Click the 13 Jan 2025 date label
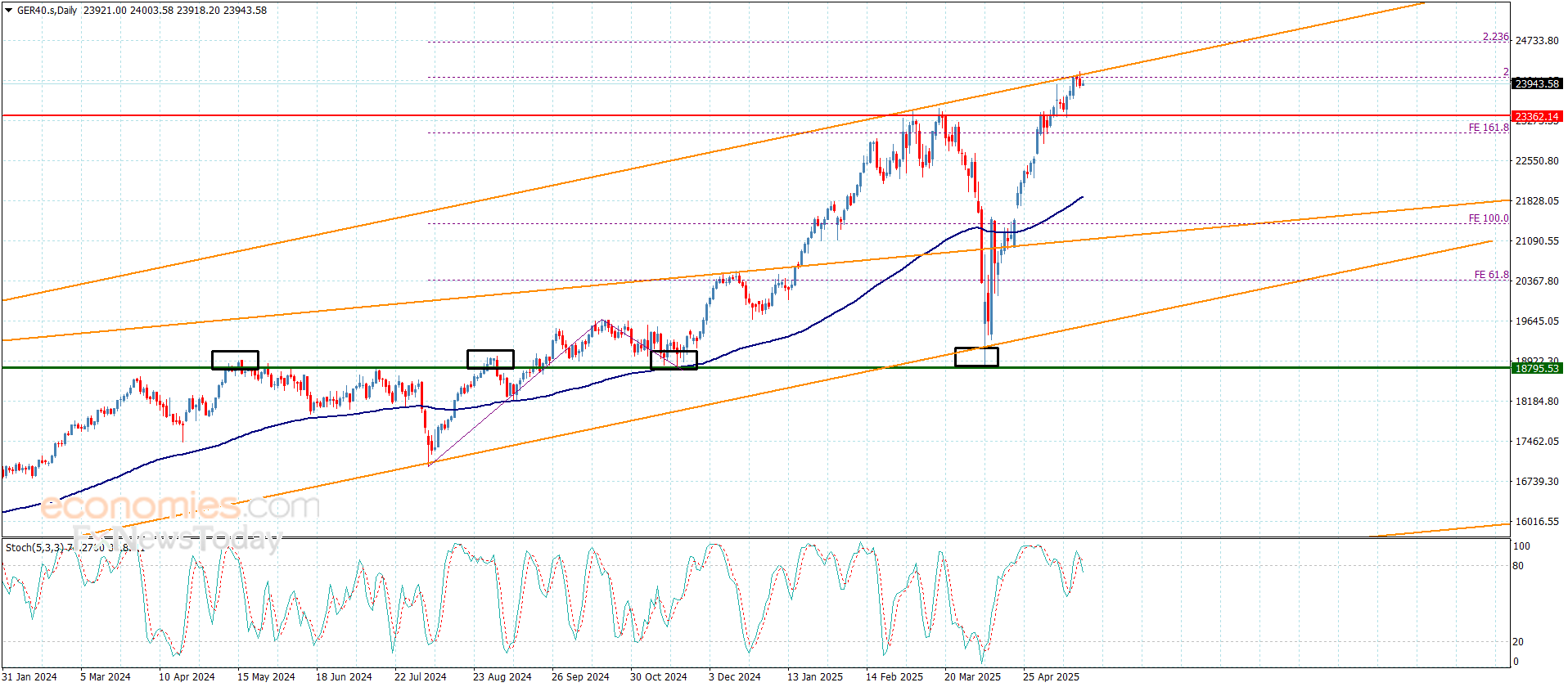This screenshot has width=1568, height=687. click(x=815, y=676)
